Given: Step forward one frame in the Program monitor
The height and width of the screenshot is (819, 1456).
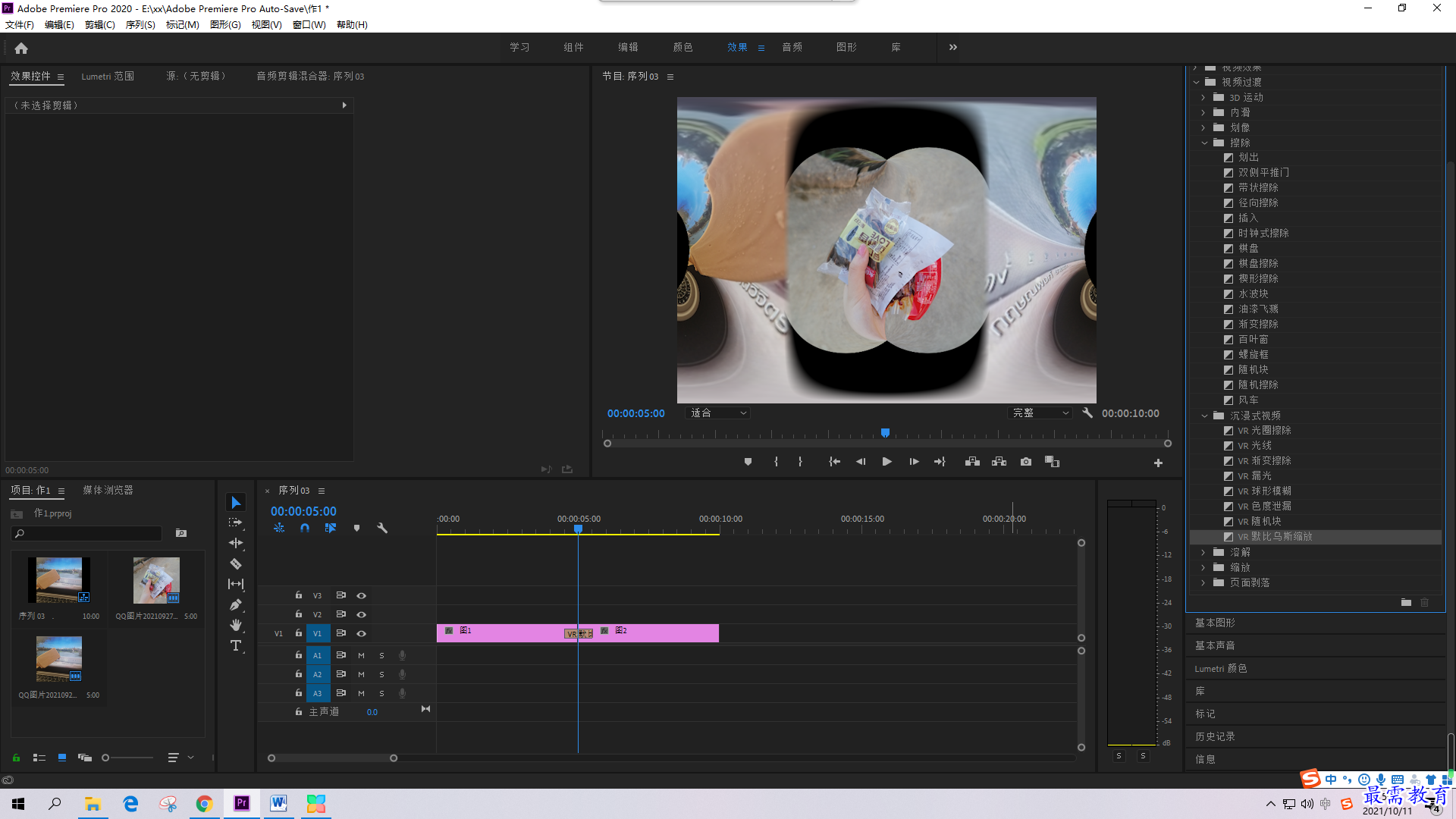Looking at the screenshot, I should [914, 462].
